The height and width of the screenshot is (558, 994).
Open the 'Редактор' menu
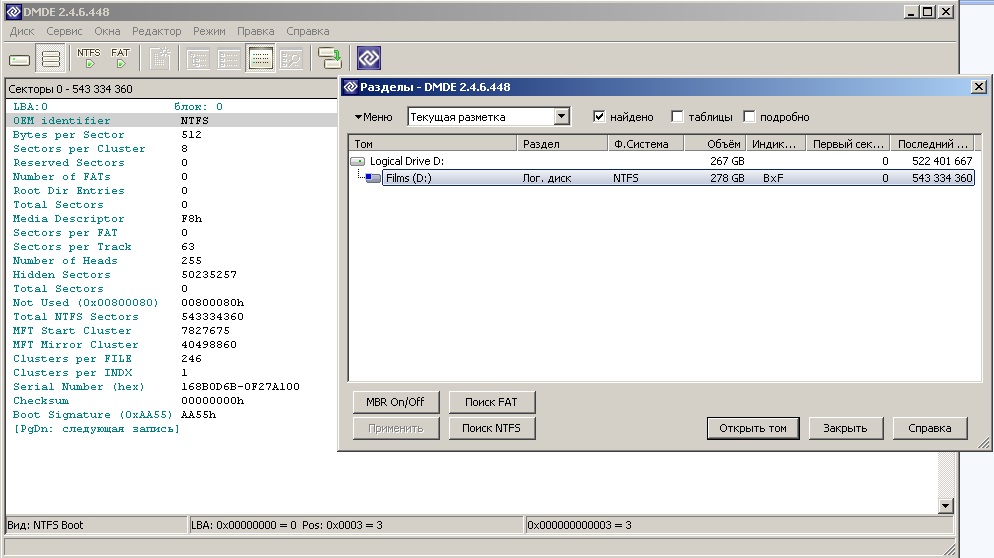pos(157,31)
